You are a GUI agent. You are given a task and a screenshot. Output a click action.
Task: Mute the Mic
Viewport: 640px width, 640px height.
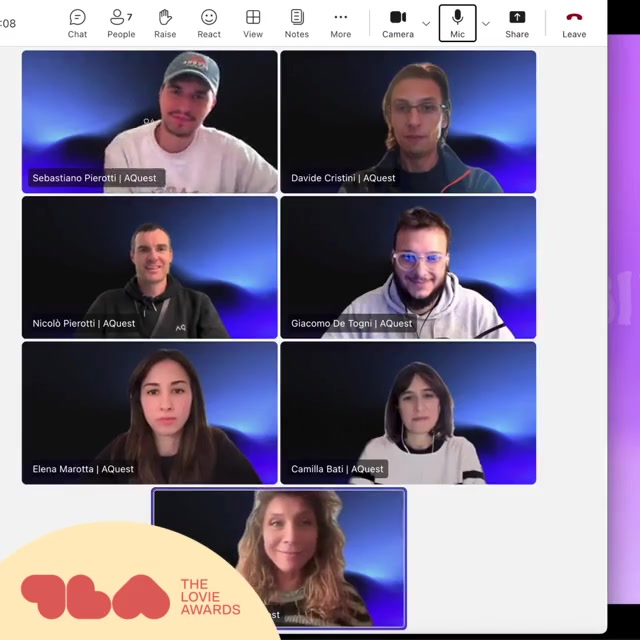457,23
